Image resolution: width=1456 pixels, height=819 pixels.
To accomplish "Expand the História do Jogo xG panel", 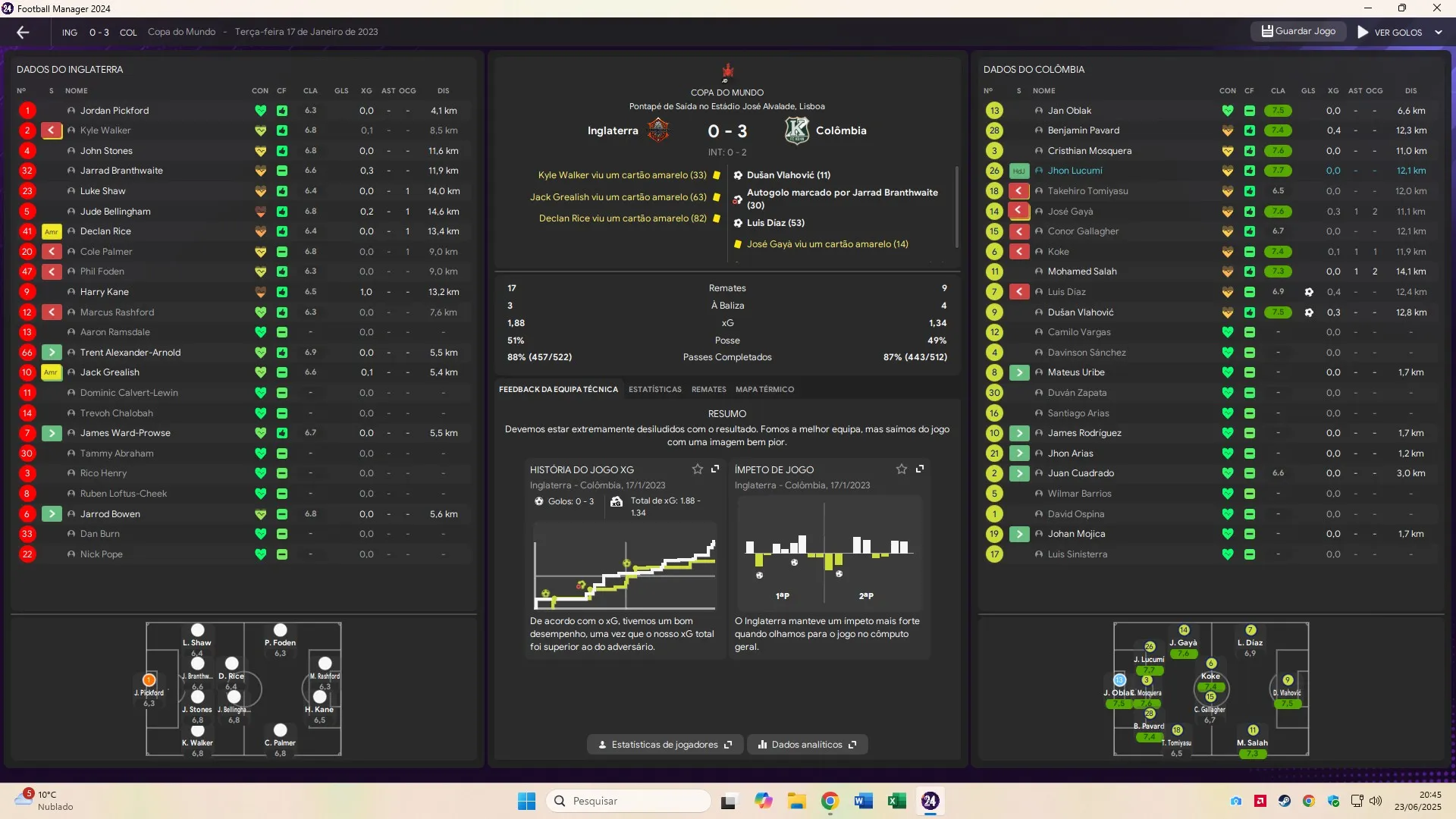I will click(x=715, y=469).
